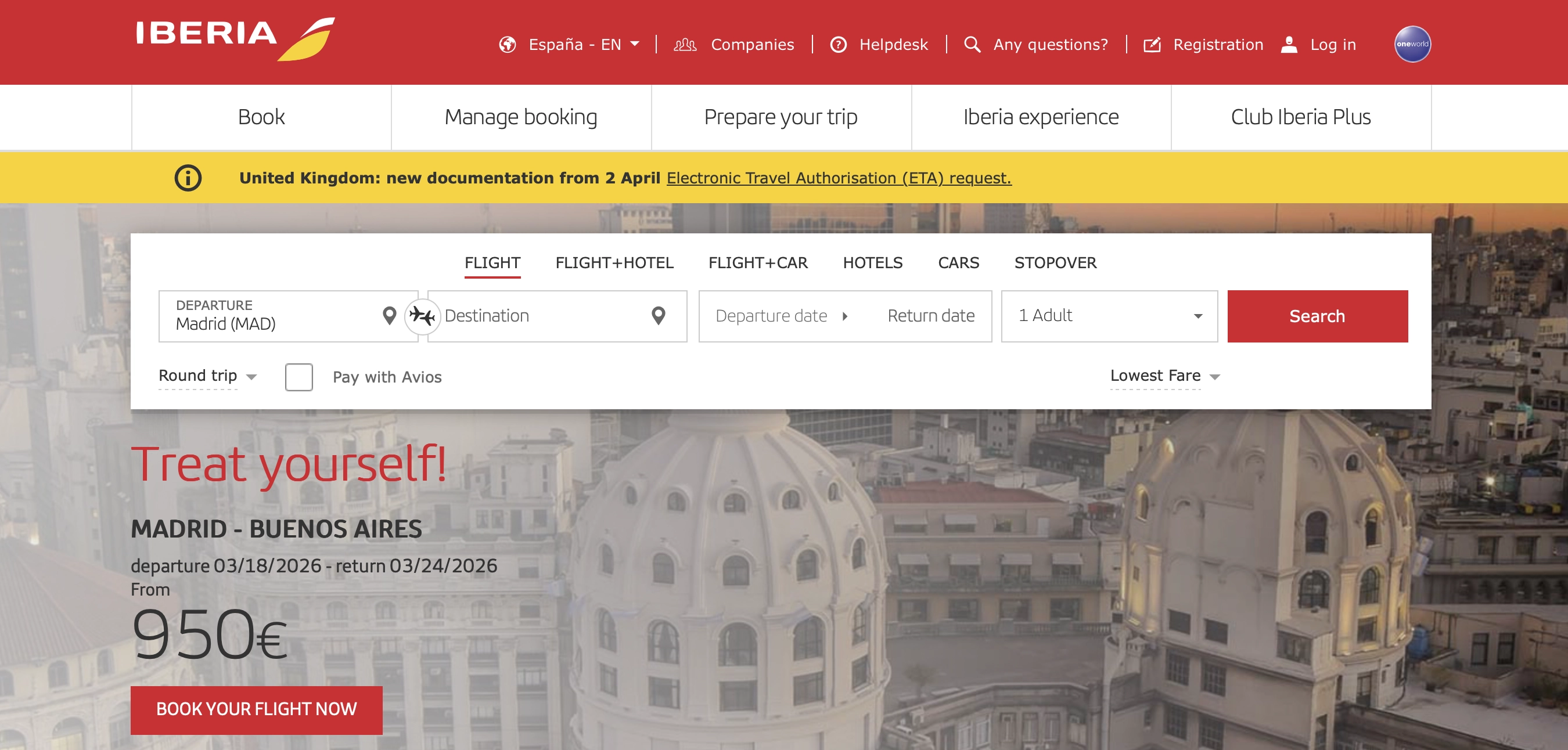The image size is (1568, 750).
Task: Open the oneworld alliance badge
Action: click(1412, 44)
